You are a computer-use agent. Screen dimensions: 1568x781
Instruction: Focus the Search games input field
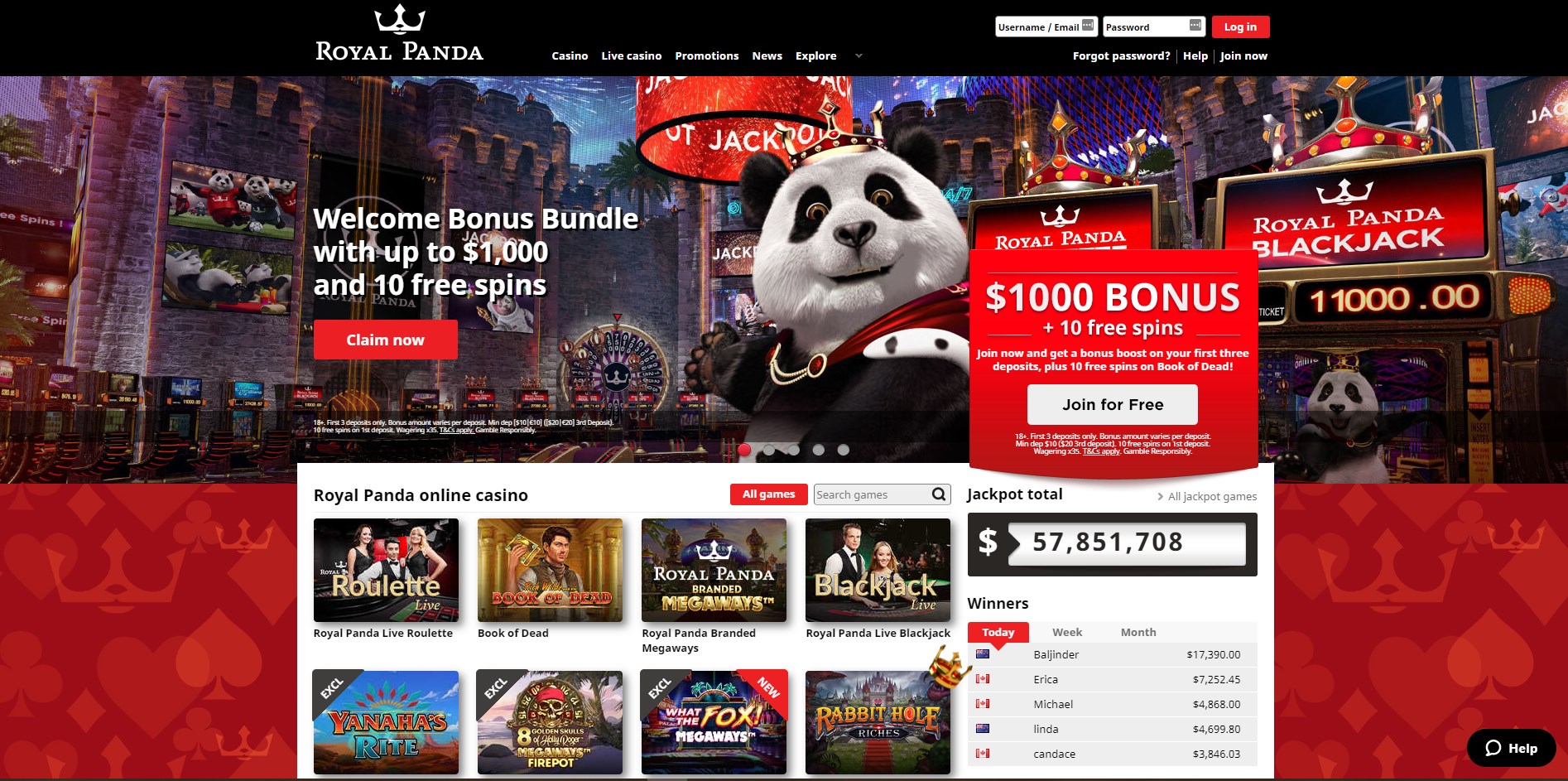872,494
